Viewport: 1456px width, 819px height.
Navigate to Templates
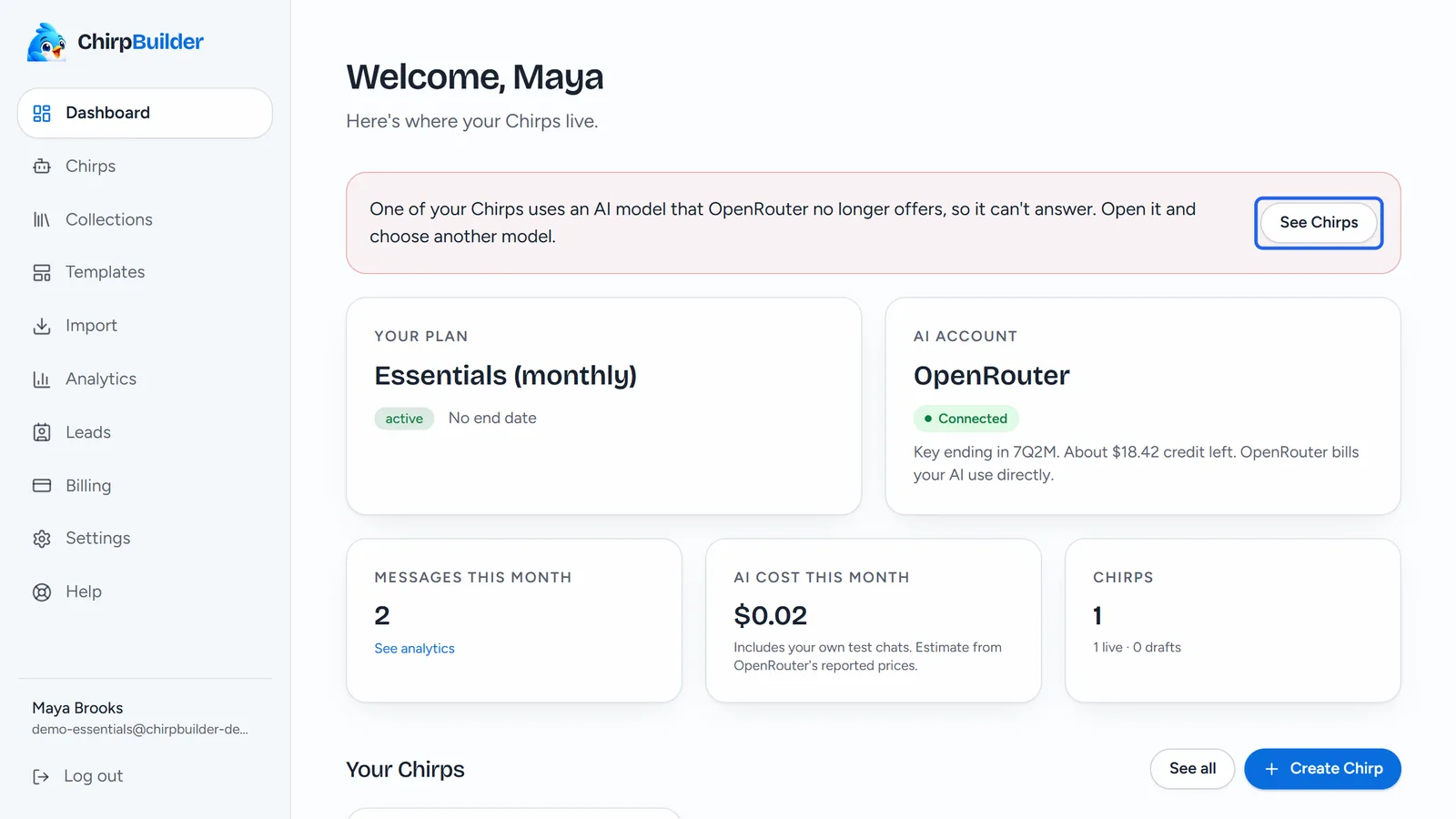[145, 272]
